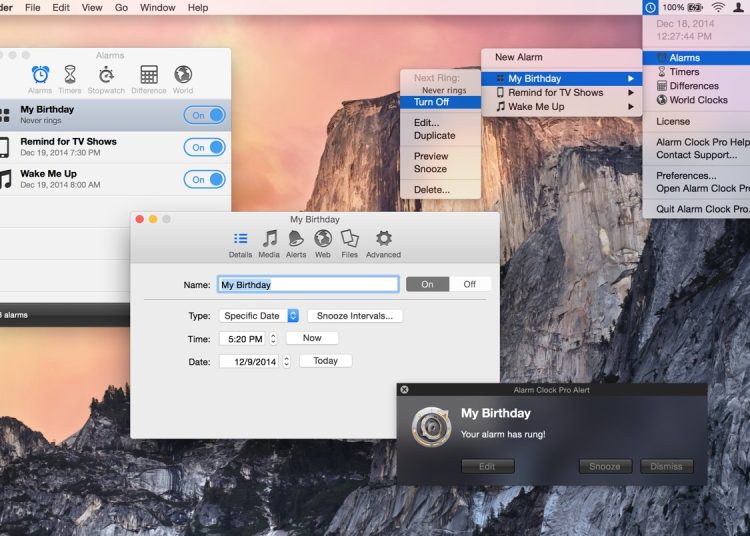
Task: Open the Alerts bell icon tab
Action: pyautogui.click(x=296, y=240)
